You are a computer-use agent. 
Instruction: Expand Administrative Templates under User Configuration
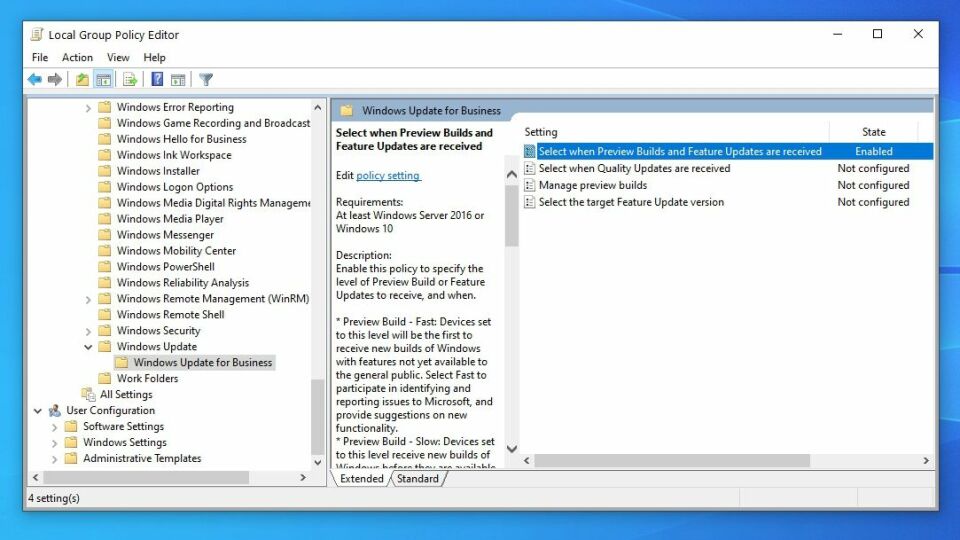[54, 459]
